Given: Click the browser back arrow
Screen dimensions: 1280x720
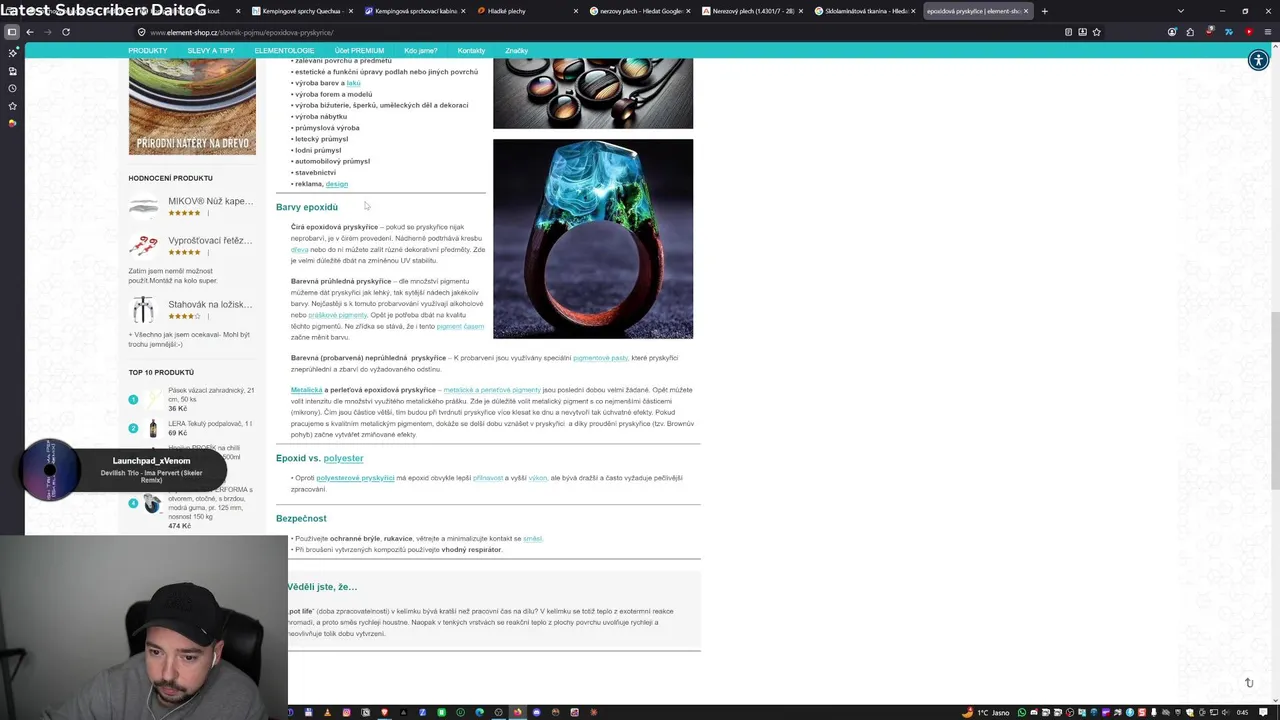Looking at the screenshot, I should click(30, 32).
